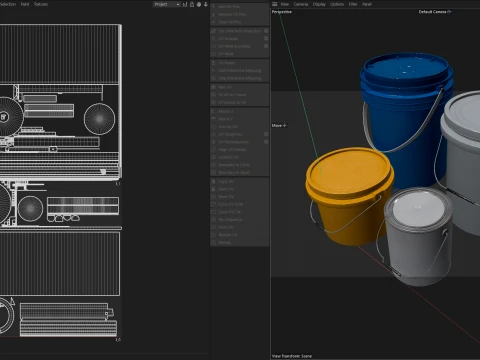Click the UV Weld command

click(239, 54)
